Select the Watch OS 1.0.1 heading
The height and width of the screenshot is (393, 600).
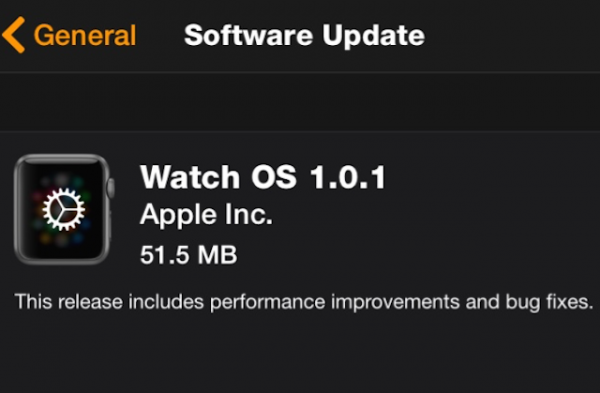coord(263,177)
